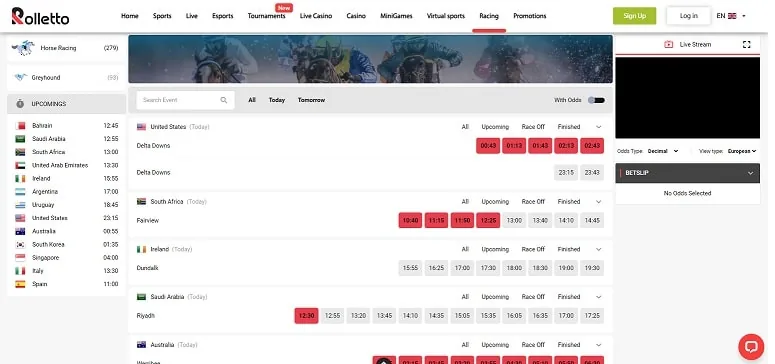Open the live chat bubble
This screenshot has height=364, width=775.
pos(751,346)
